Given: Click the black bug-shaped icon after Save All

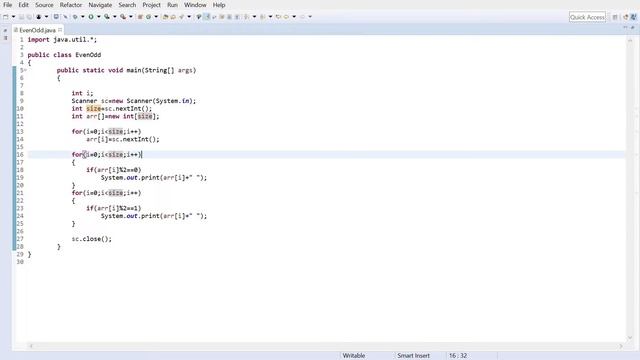Looking at the screenshot, I should [38, 17].
